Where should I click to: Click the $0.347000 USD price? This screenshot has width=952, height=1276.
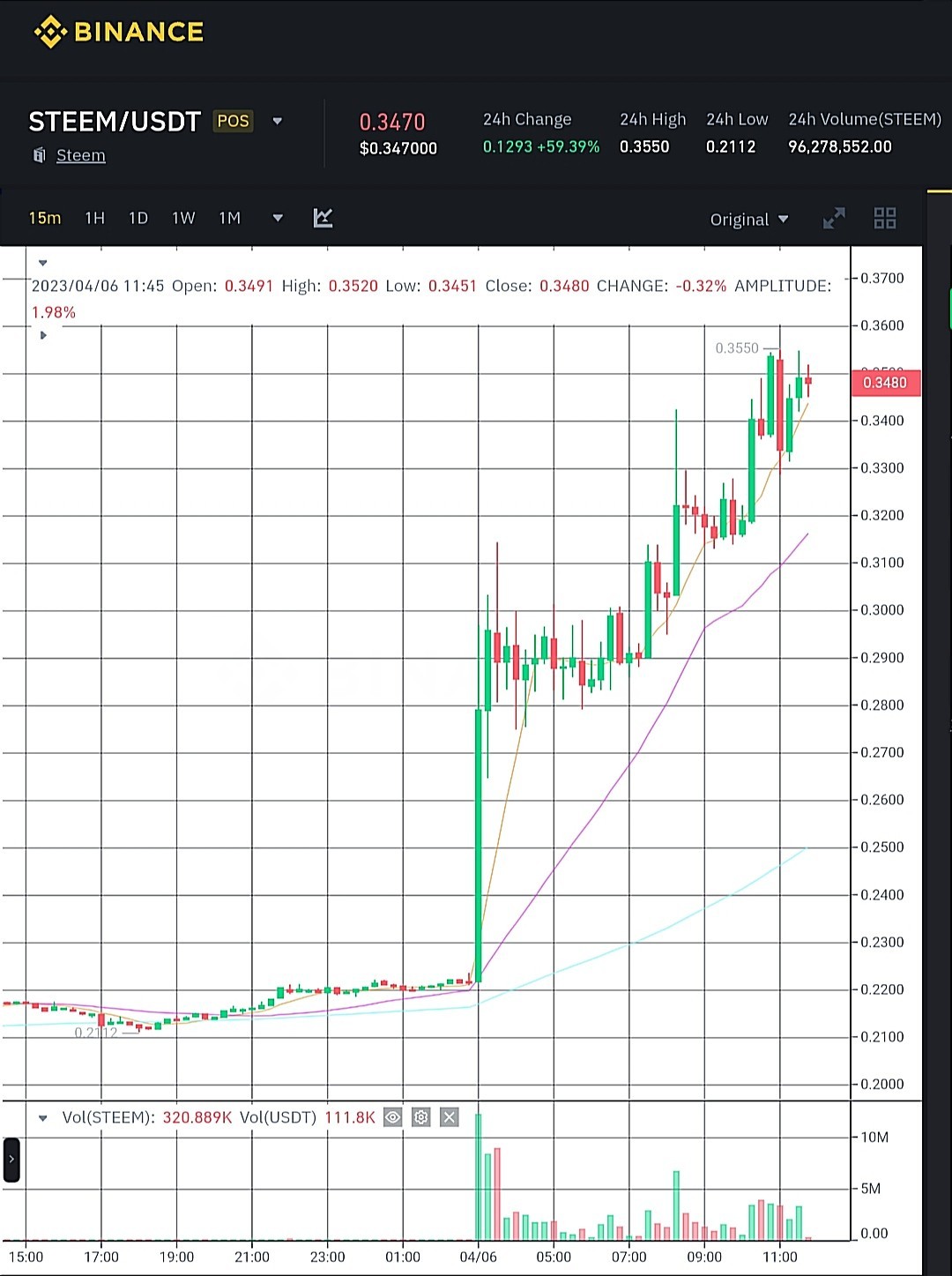(398, 148)
